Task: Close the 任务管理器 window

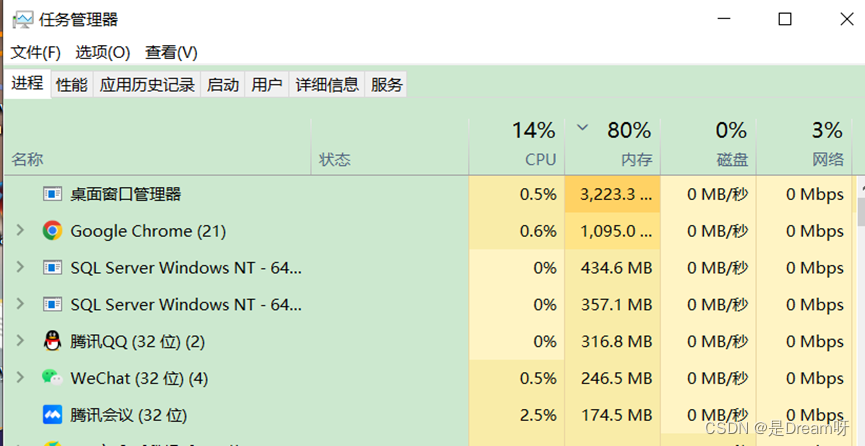Action: 847,19
